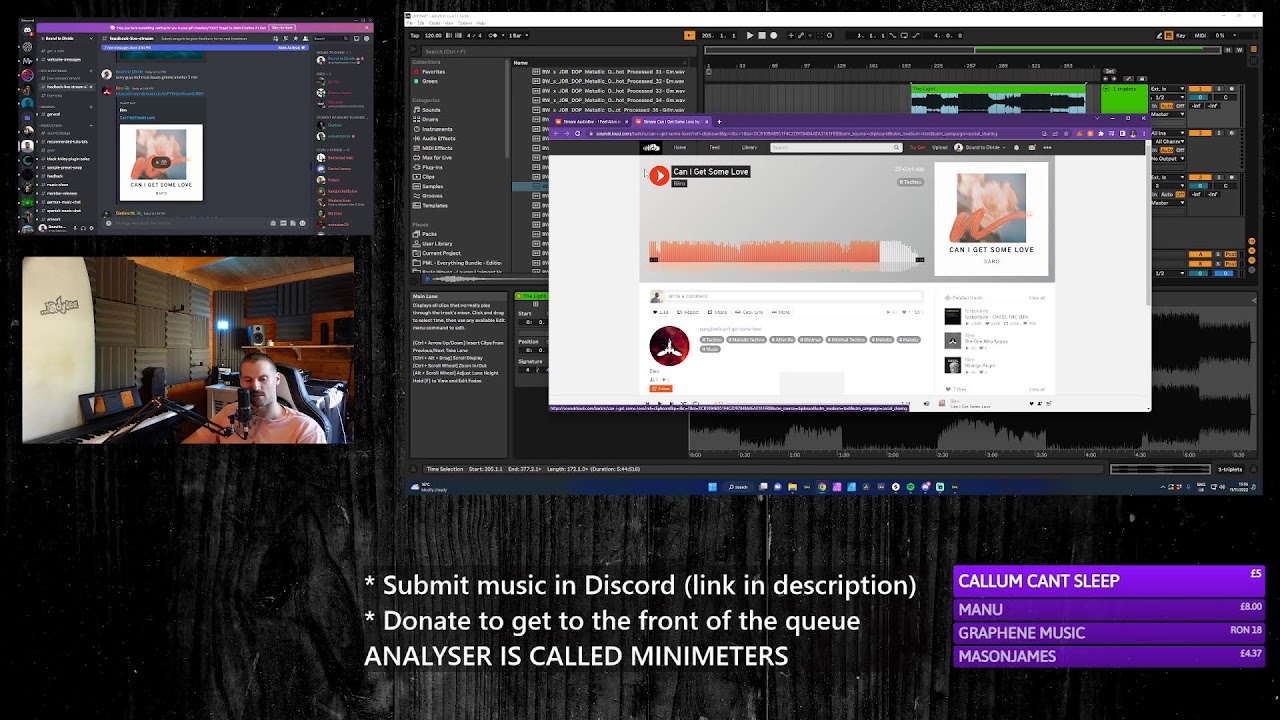The width and height of the screenshot is (1280, 720).
Task: Click Take me there in Discord banner
Action: pos(282,28)
